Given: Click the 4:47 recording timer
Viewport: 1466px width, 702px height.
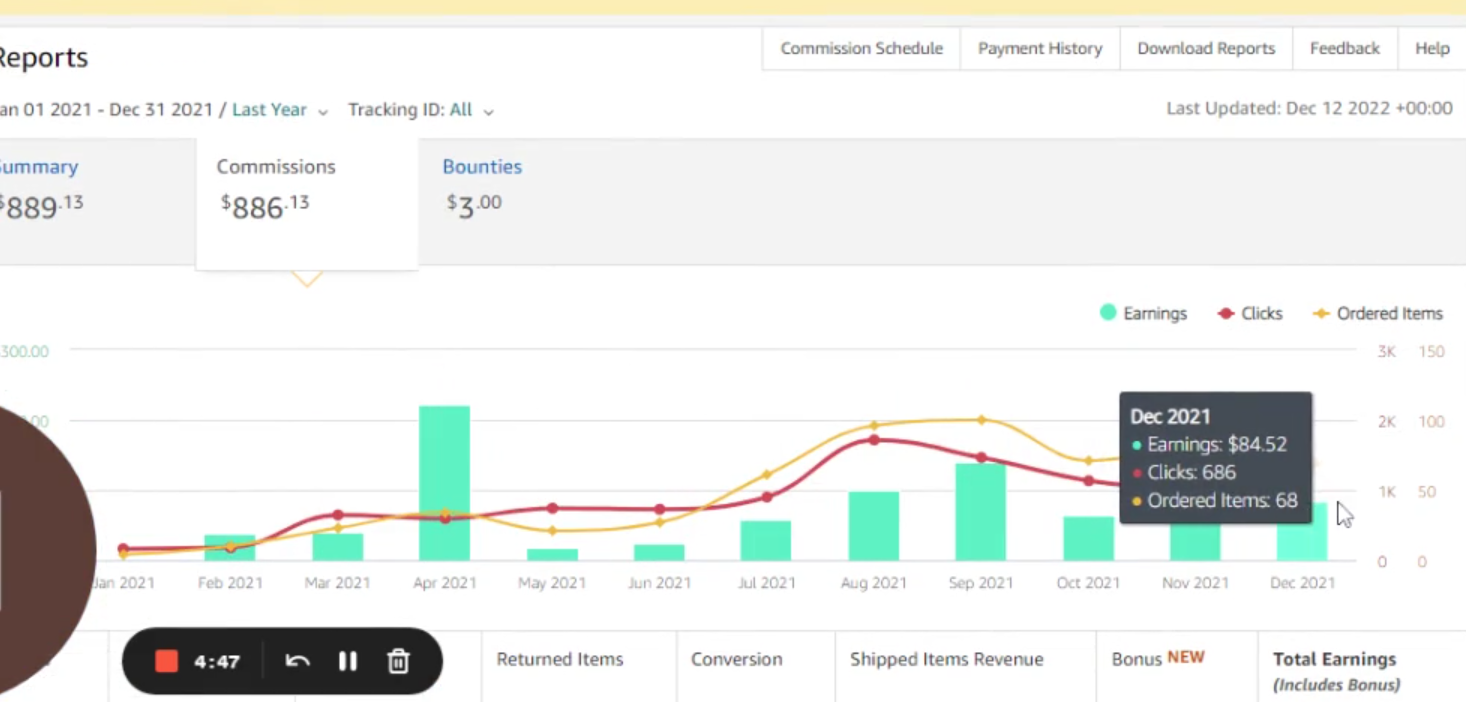Looking at the screenshot, I should [217, 662].
